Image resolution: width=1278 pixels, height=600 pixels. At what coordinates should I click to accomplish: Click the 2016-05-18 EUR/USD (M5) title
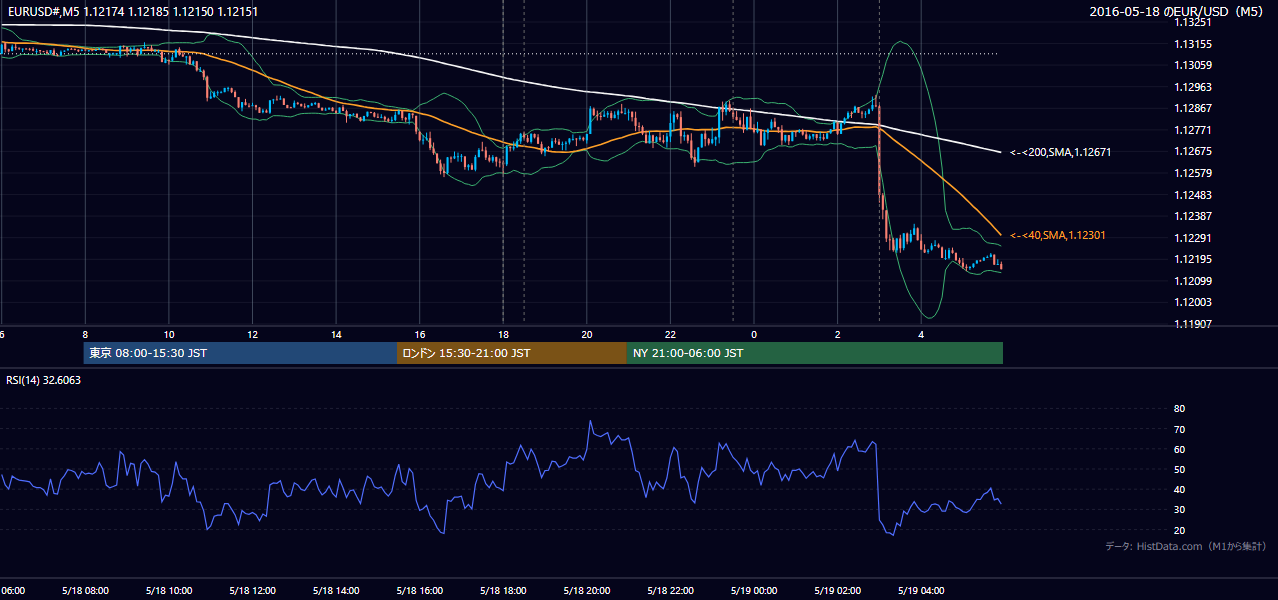click(x=1177, y=11)
